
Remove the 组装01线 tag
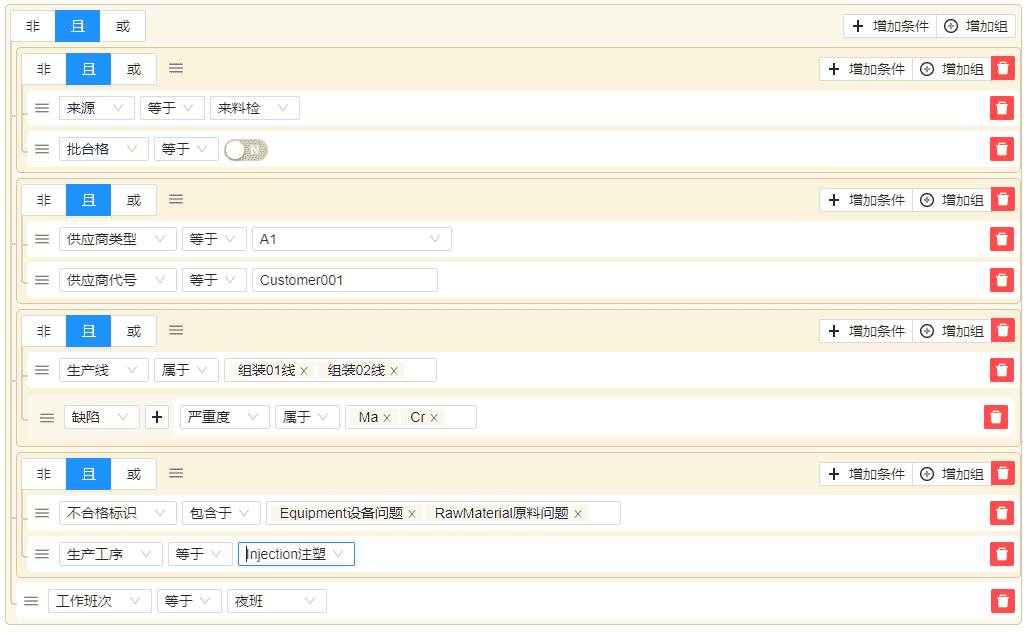(x=304, y=371)
